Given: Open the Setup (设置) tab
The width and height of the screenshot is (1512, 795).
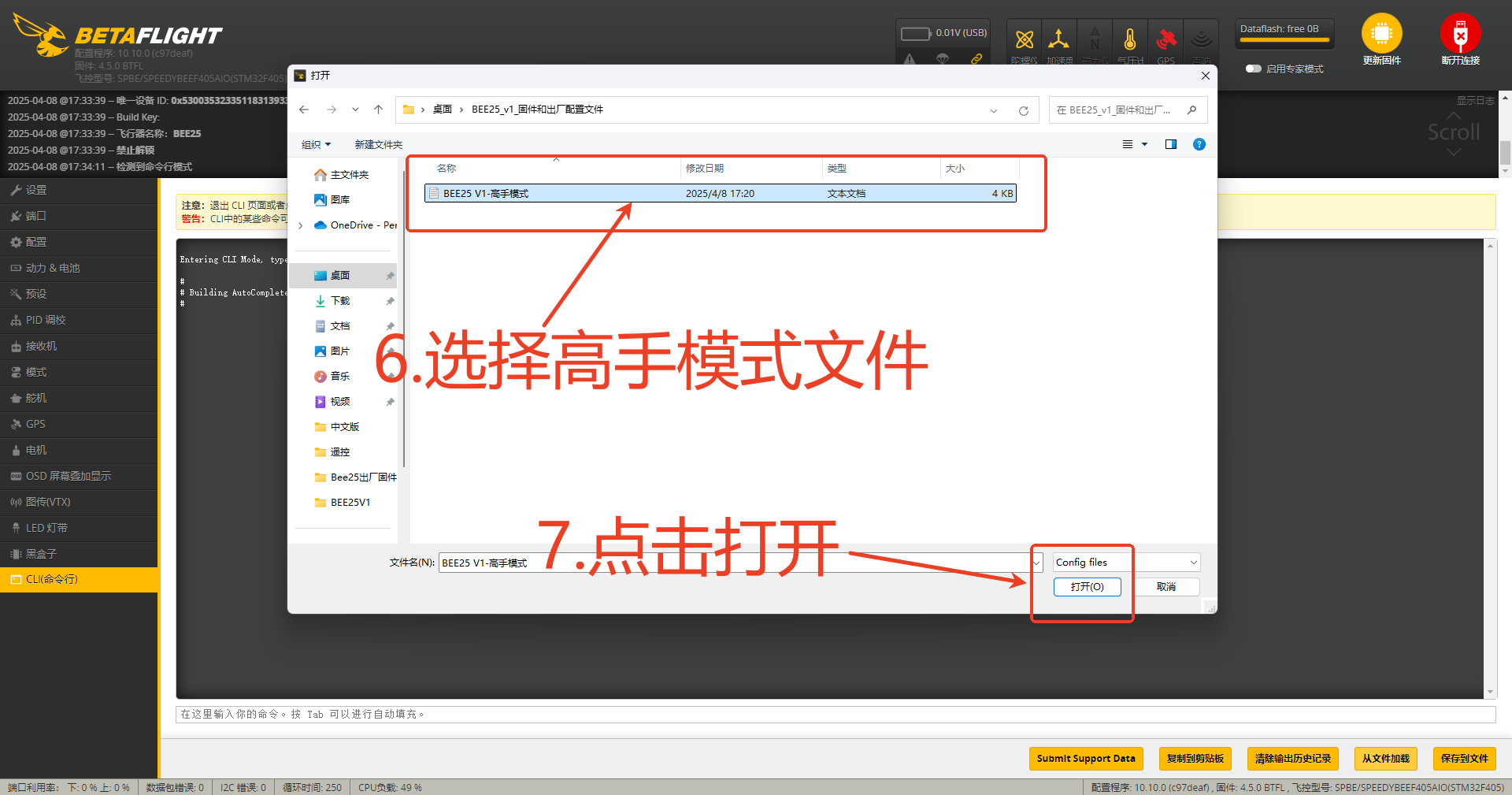Looking at the screenshot, I should (79, 190).
